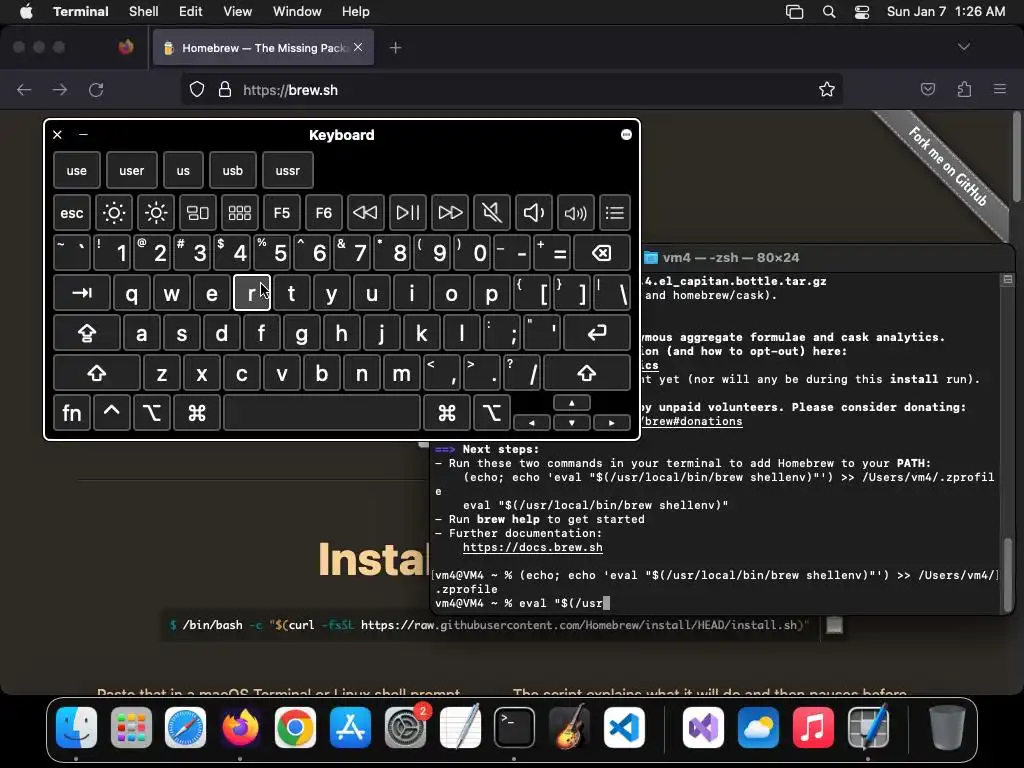Open the Edit menu
1024x768 pixels.
click(x=191, y=12)
